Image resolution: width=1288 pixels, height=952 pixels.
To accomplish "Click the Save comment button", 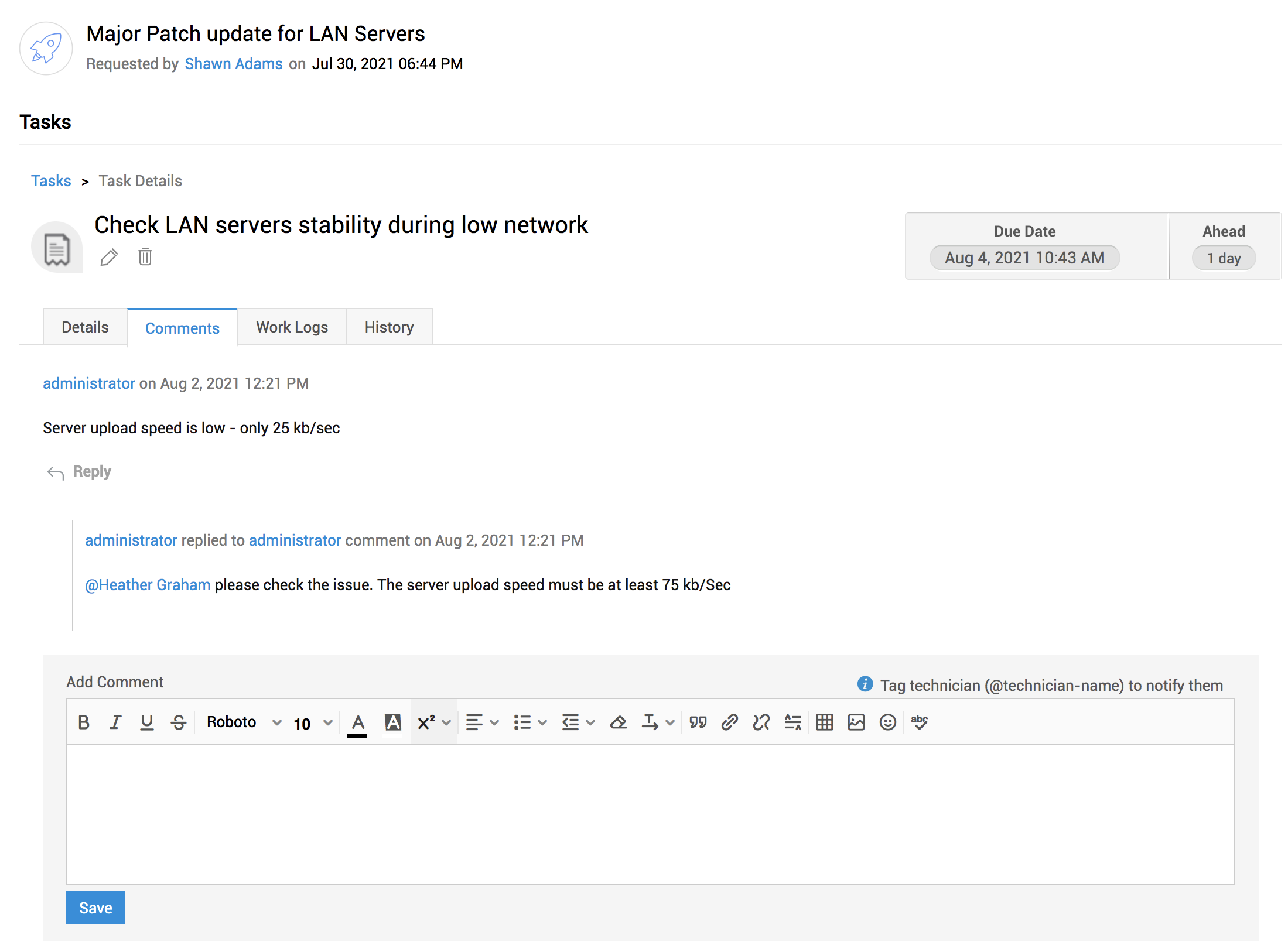I will [x=95, y=908].
